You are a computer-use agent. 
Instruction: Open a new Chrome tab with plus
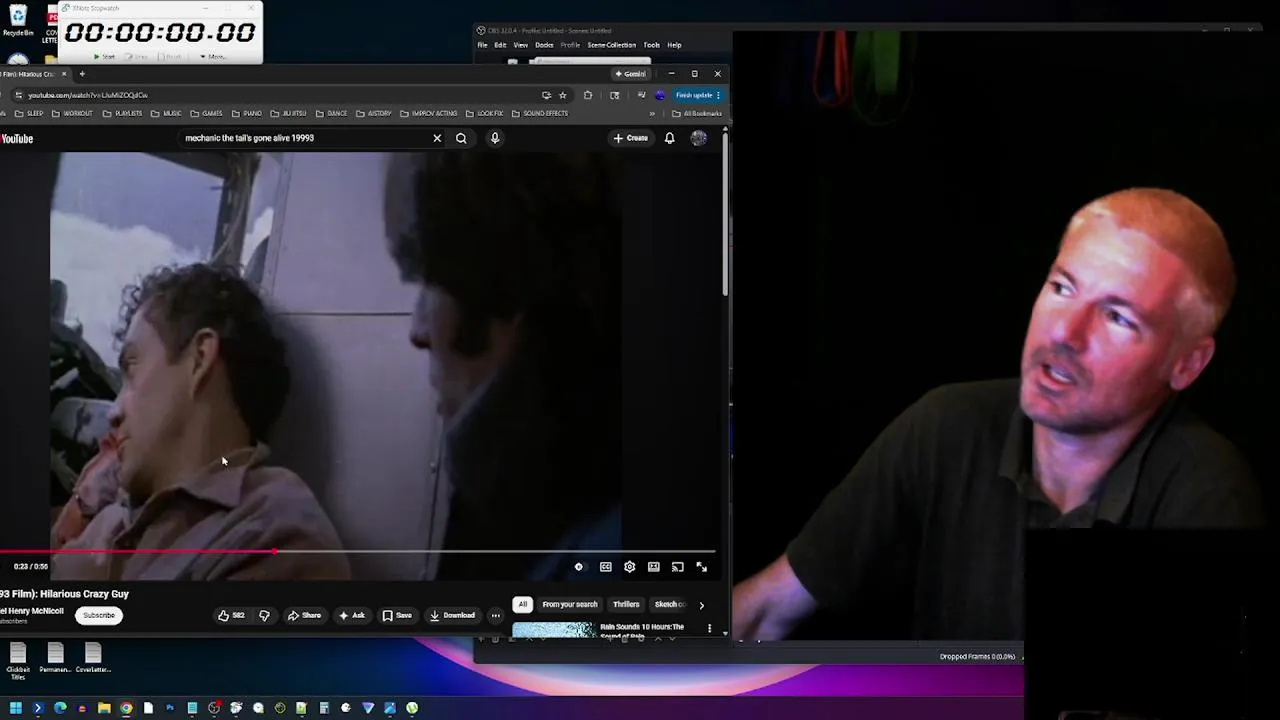pos(82,74)
